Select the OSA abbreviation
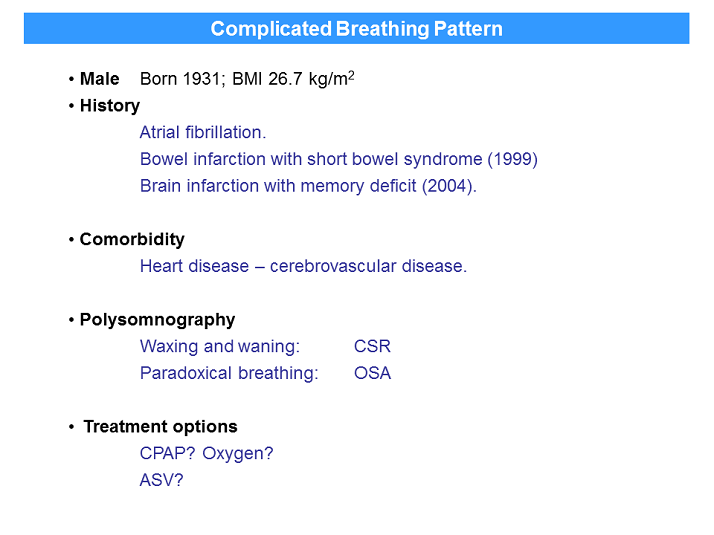The width and height of the screenshot is (714, 535). [372, 373]
